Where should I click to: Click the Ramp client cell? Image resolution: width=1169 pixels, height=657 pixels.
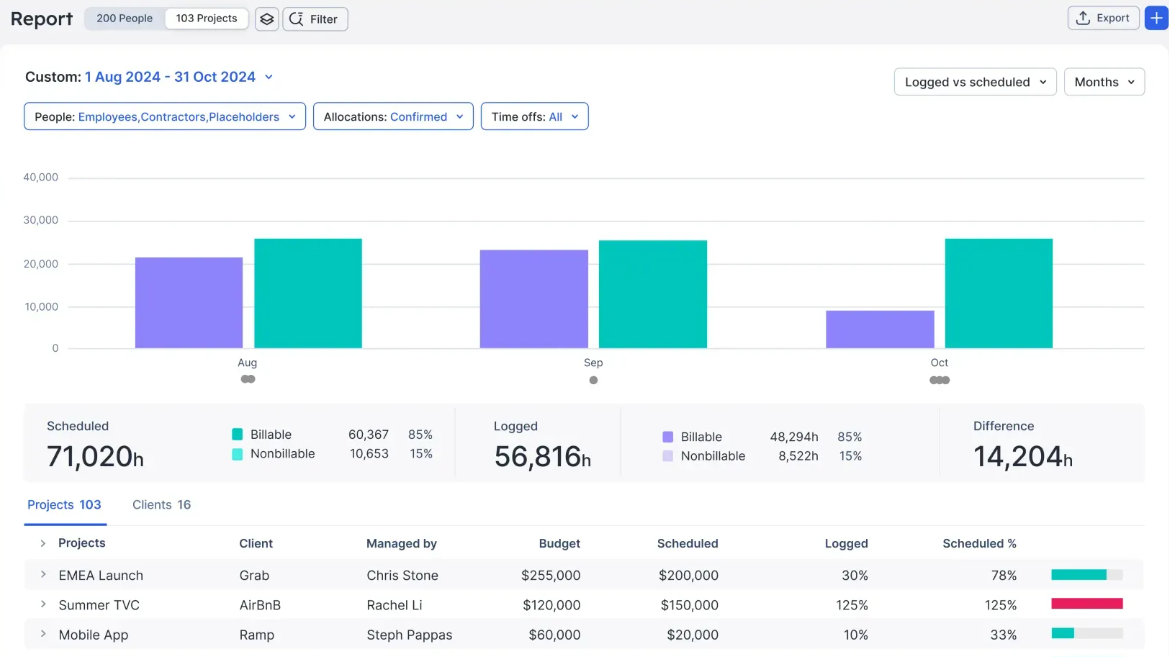(256, 635)
